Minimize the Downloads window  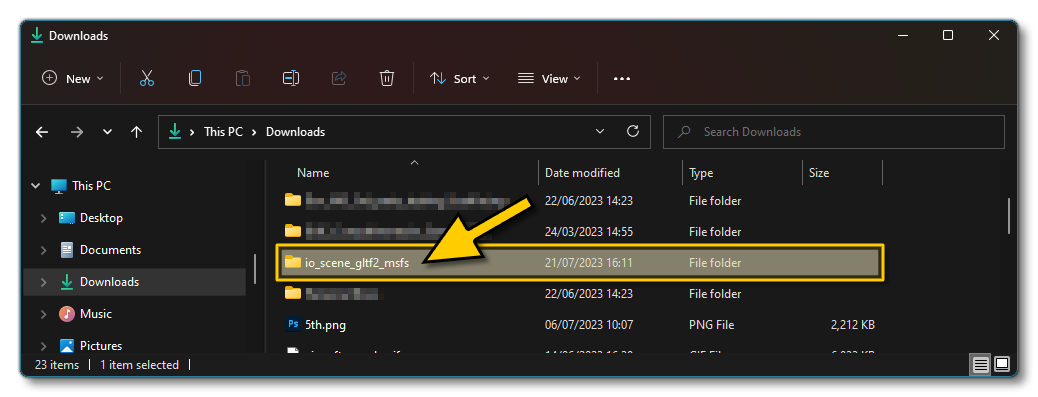[x=902, y=35]
